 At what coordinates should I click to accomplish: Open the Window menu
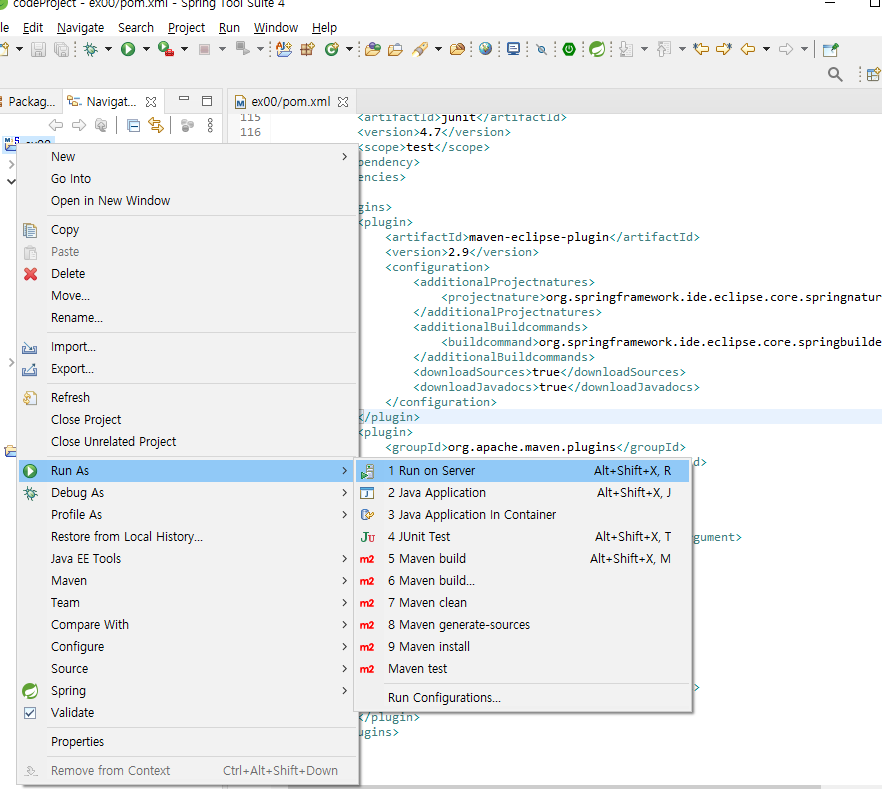(276, 28)
